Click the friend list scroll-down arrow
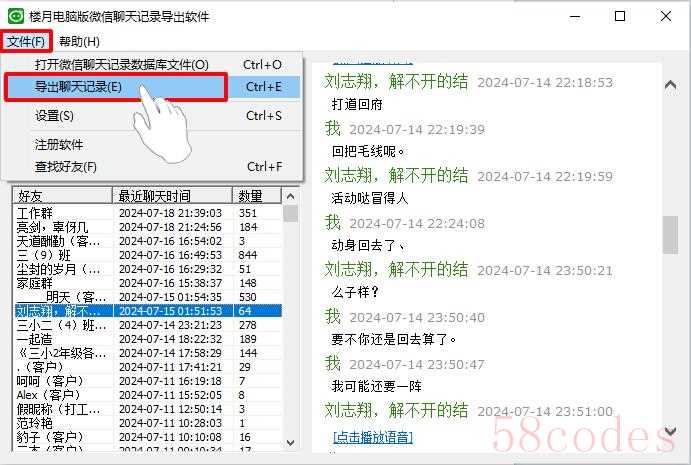The width and height of the screenshot is (691, 465). coord(290,443)
